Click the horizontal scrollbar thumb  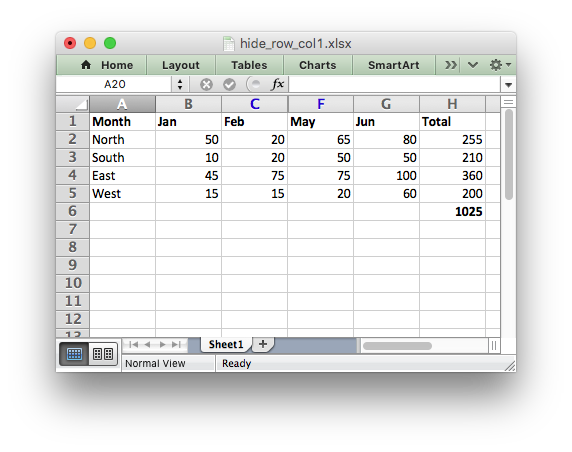[x=397, y=346]
